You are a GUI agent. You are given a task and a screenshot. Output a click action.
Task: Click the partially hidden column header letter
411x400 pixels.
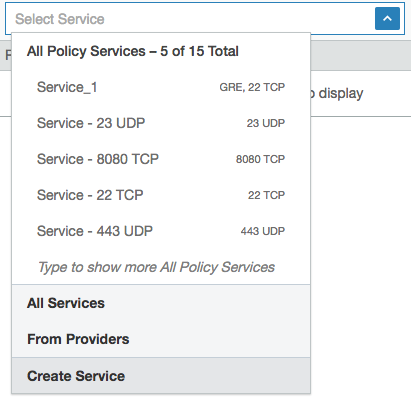click(8, 55)
